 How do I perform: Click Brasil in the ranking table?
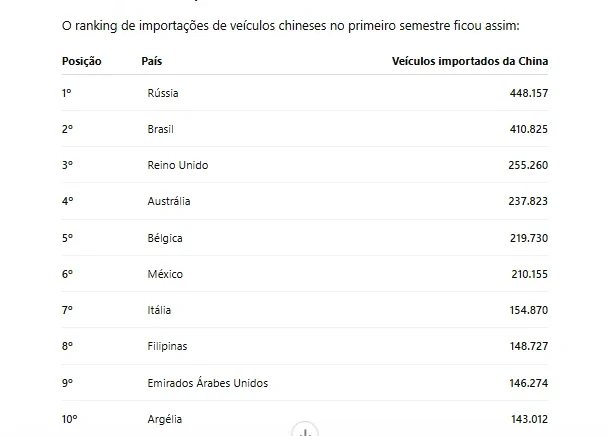161,129
